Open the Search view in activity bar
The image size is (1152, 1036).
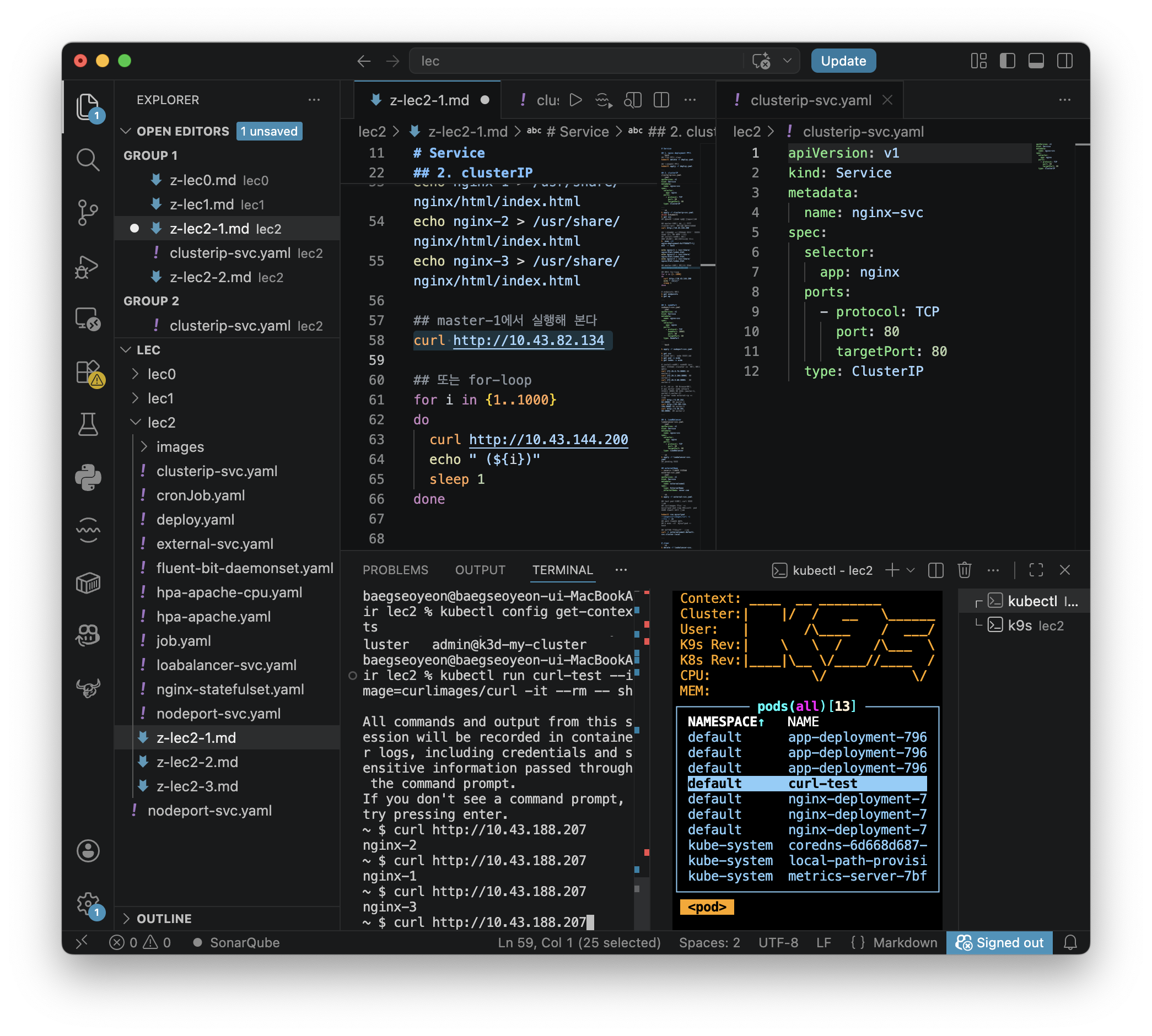tap(88, 160)
